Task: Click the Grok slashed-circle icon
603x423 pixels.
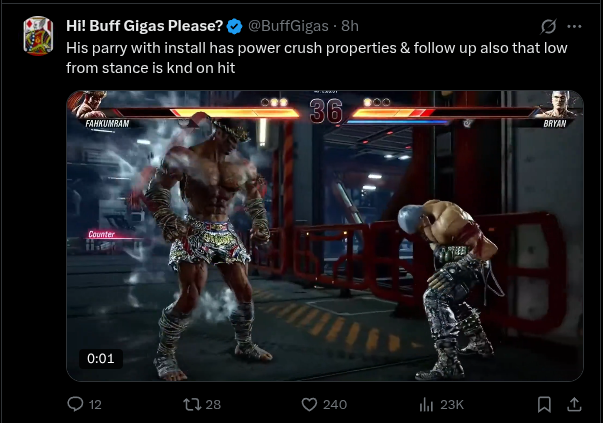Action: pos(548,26)
